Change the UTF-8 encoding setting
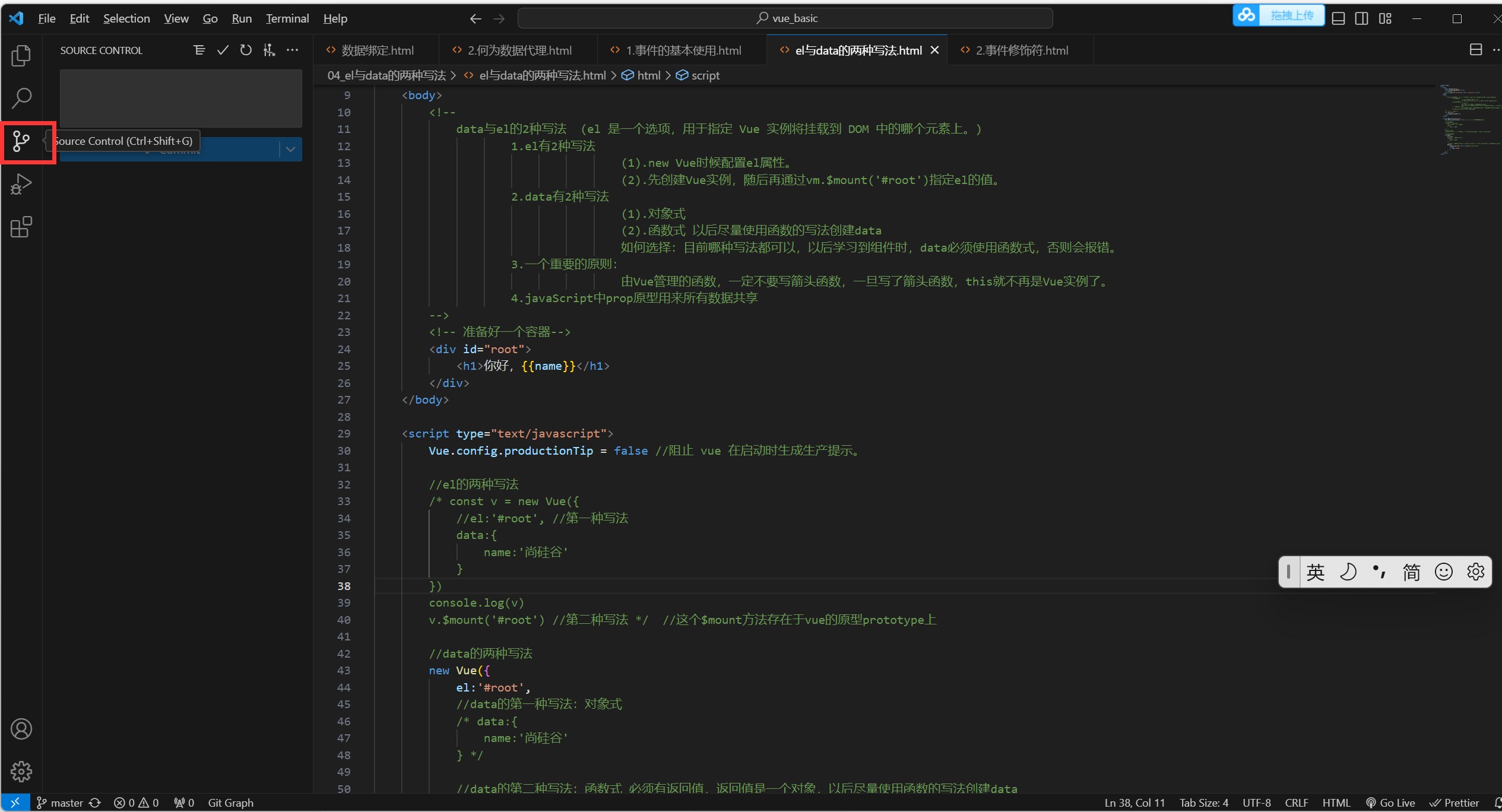Image resolution: width=1502 pixels, height=812 pixels. pos(1257,803)
